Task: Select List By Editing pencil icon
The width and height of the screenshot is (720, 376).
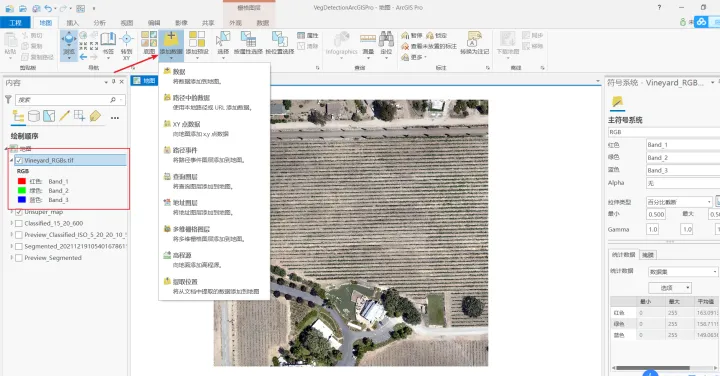Action: (64, 116)
